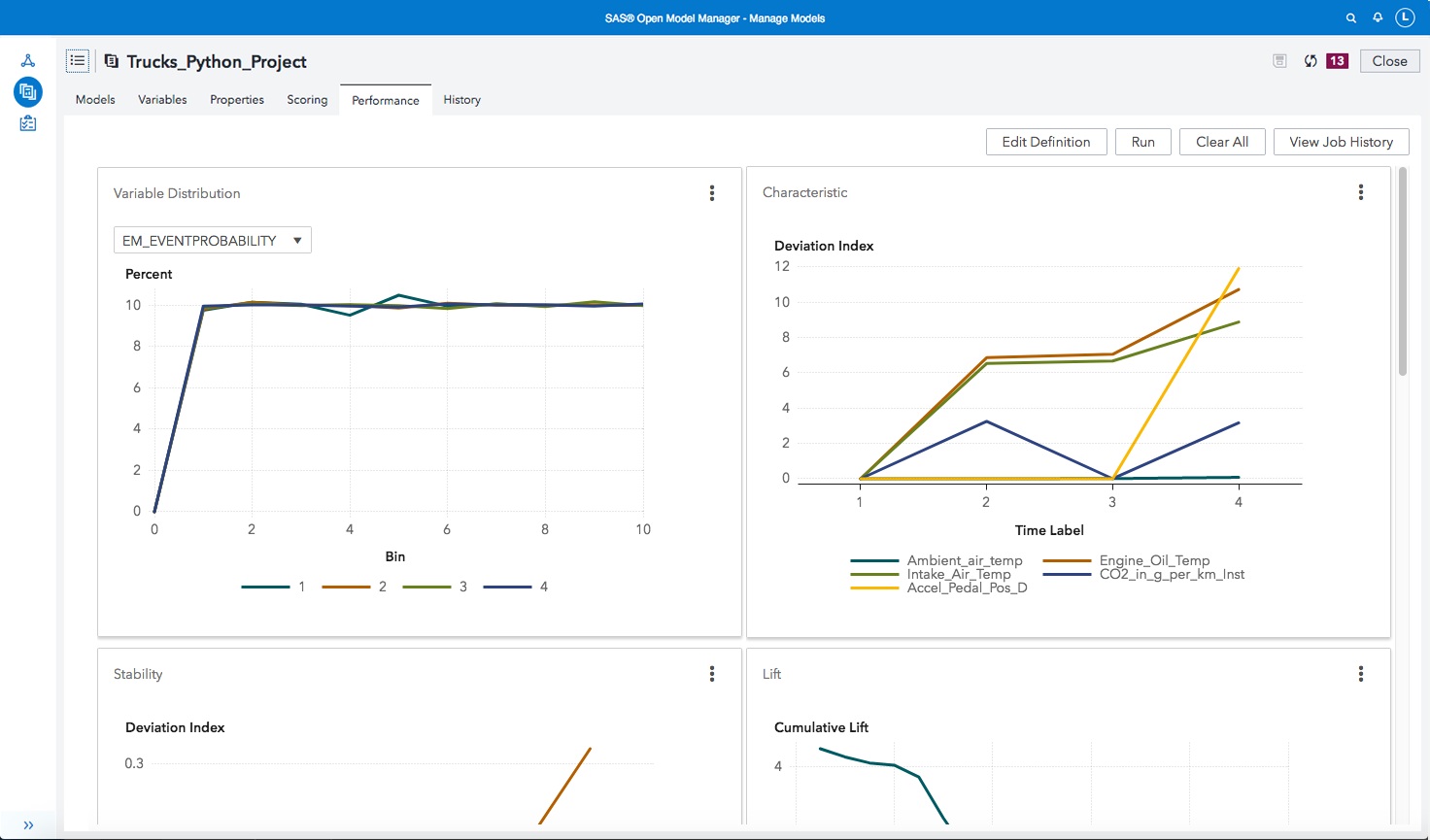Switch to the Properties tab
Screen dimensions: 1430x840
click(237, 100)
